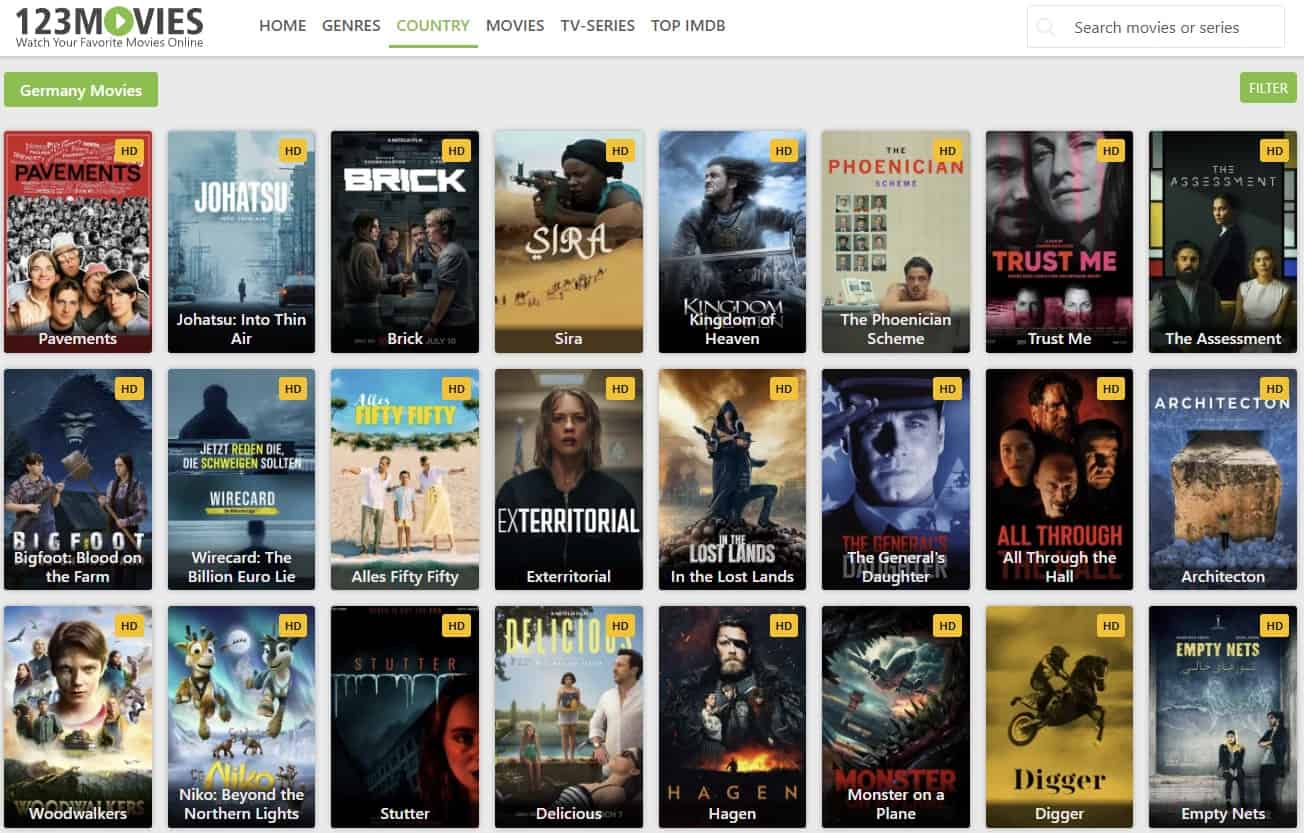
Task: Open Niko: Beyond the Northern Lights poster
Action: 241,716
